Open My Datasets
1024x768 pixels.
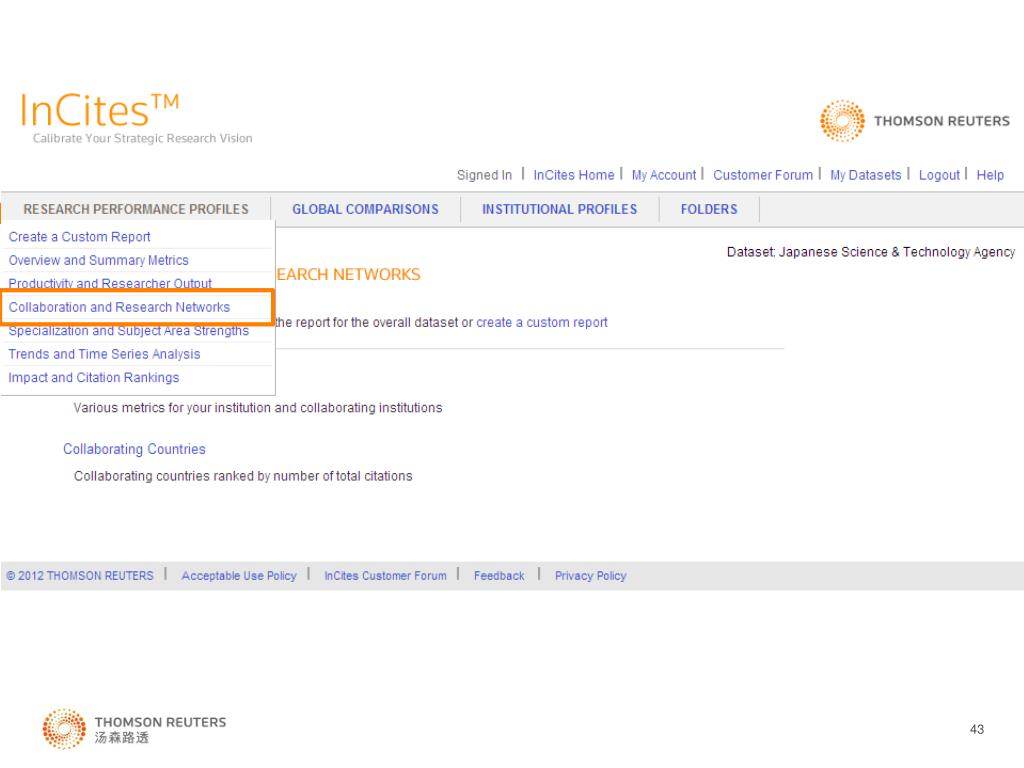[865, 175]
